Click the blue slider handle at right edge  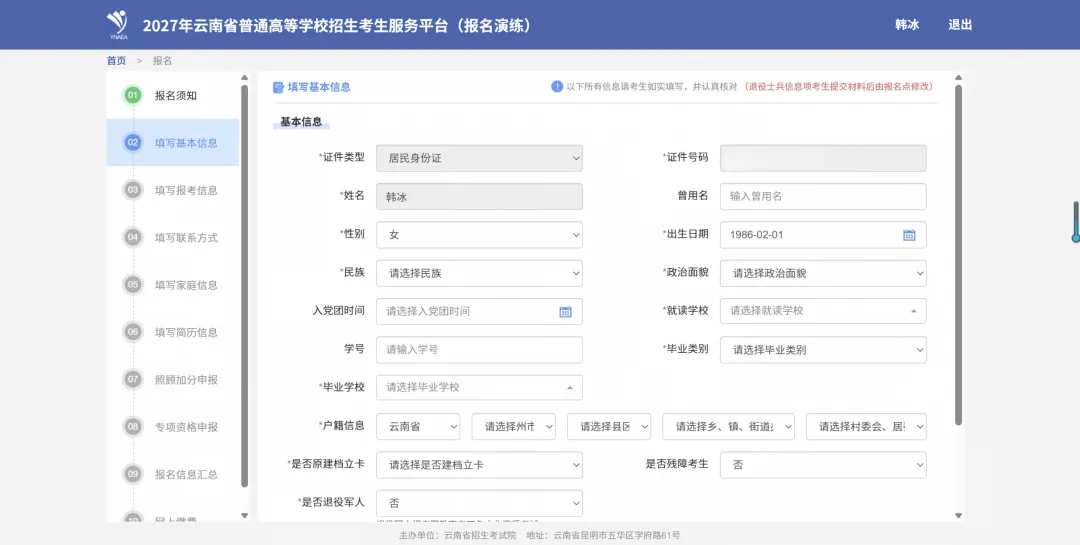pyautogui.click(x=1075, y=238)
